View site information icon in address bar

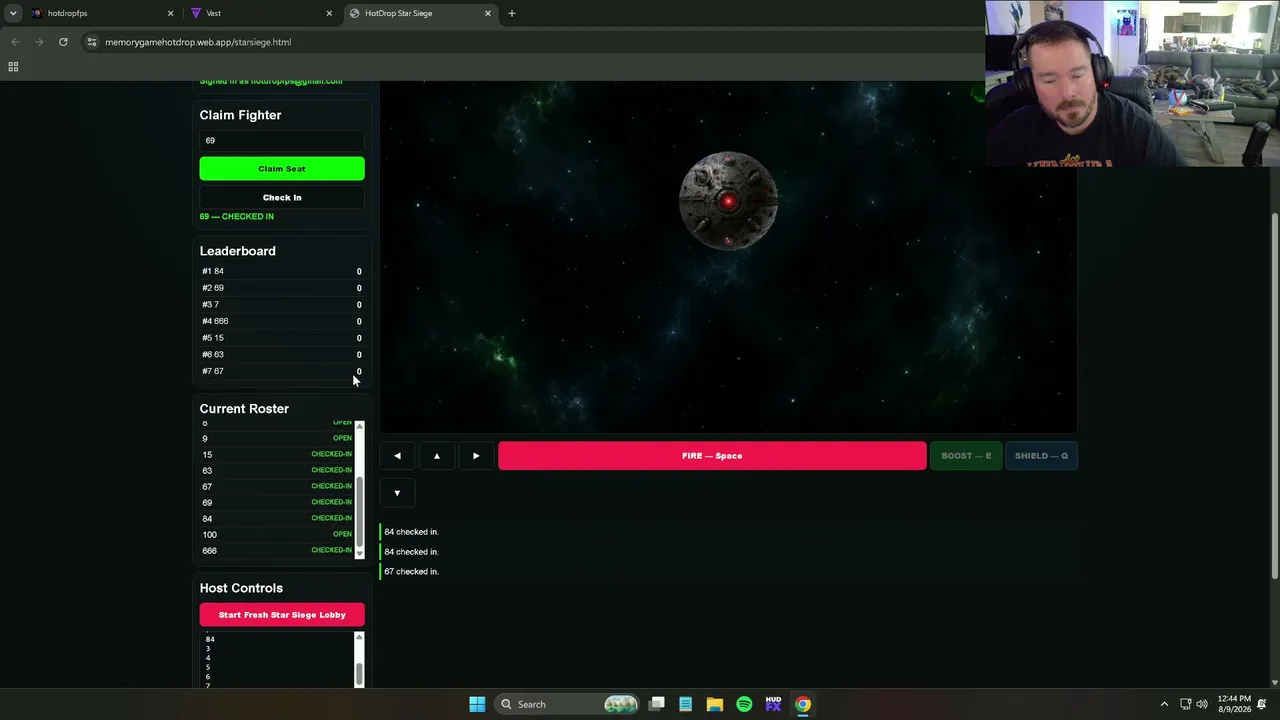pyautogui.click(x=92, y=42)
